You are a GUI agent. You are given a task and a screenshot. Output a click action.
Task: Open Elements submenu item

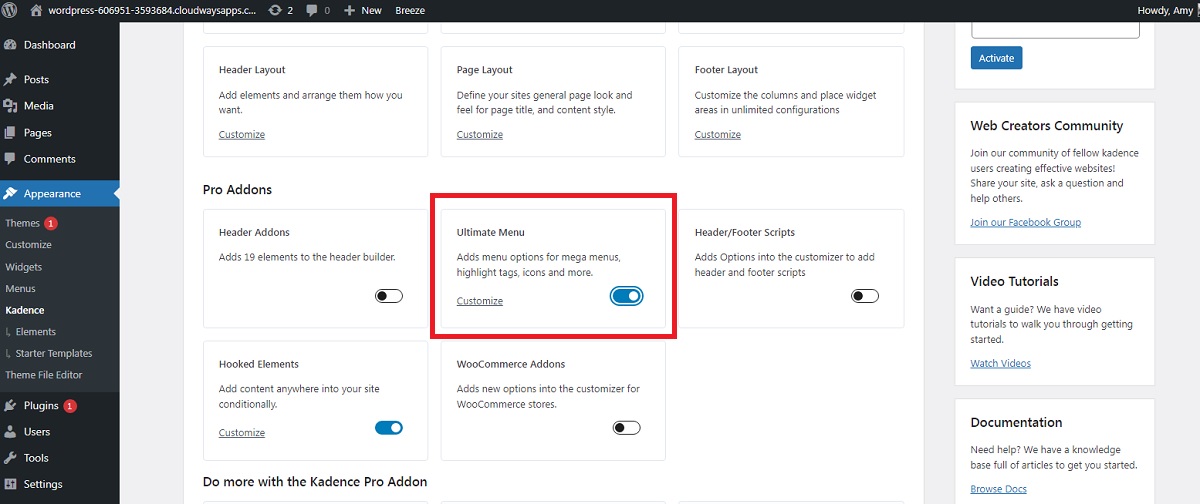(x=35, y=332)
